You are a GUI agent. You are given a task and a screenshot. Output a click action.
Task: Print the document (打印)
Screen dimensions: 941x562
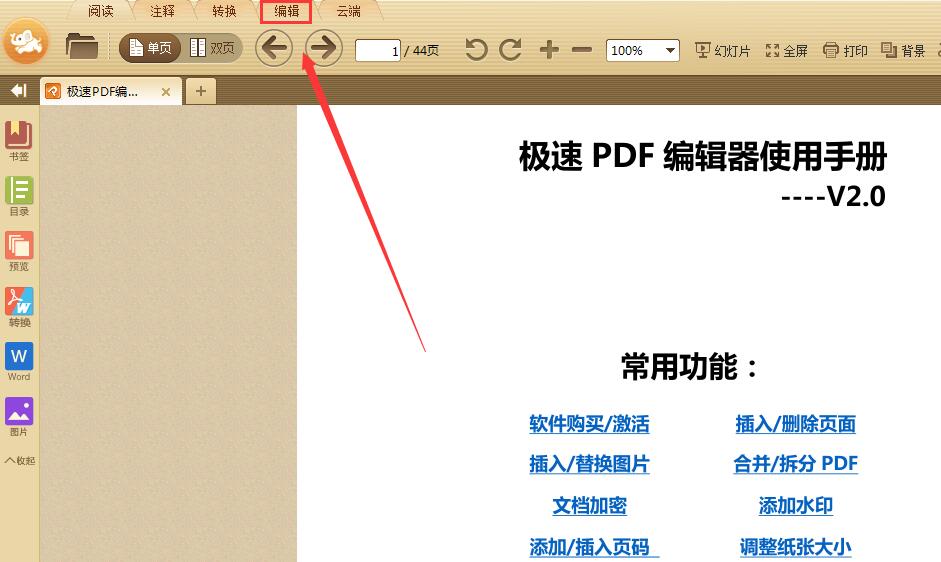(845, 50)
